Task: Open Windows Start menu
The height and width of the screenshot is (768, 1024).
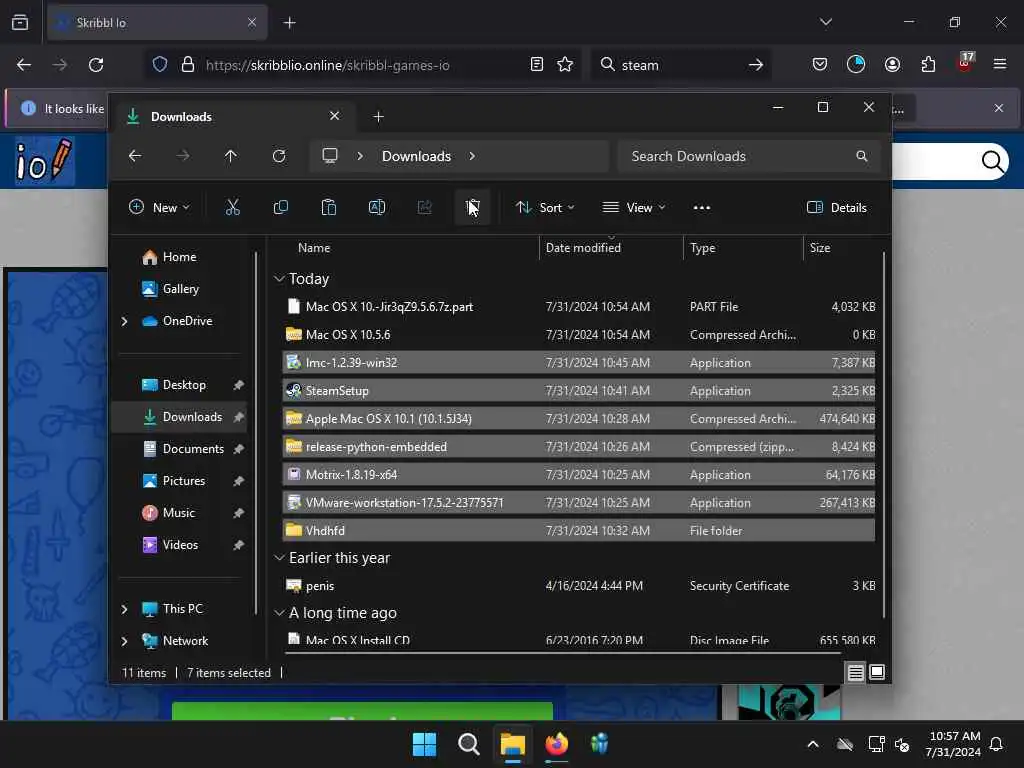Action: pyautogui.click(x=424, y=744)
